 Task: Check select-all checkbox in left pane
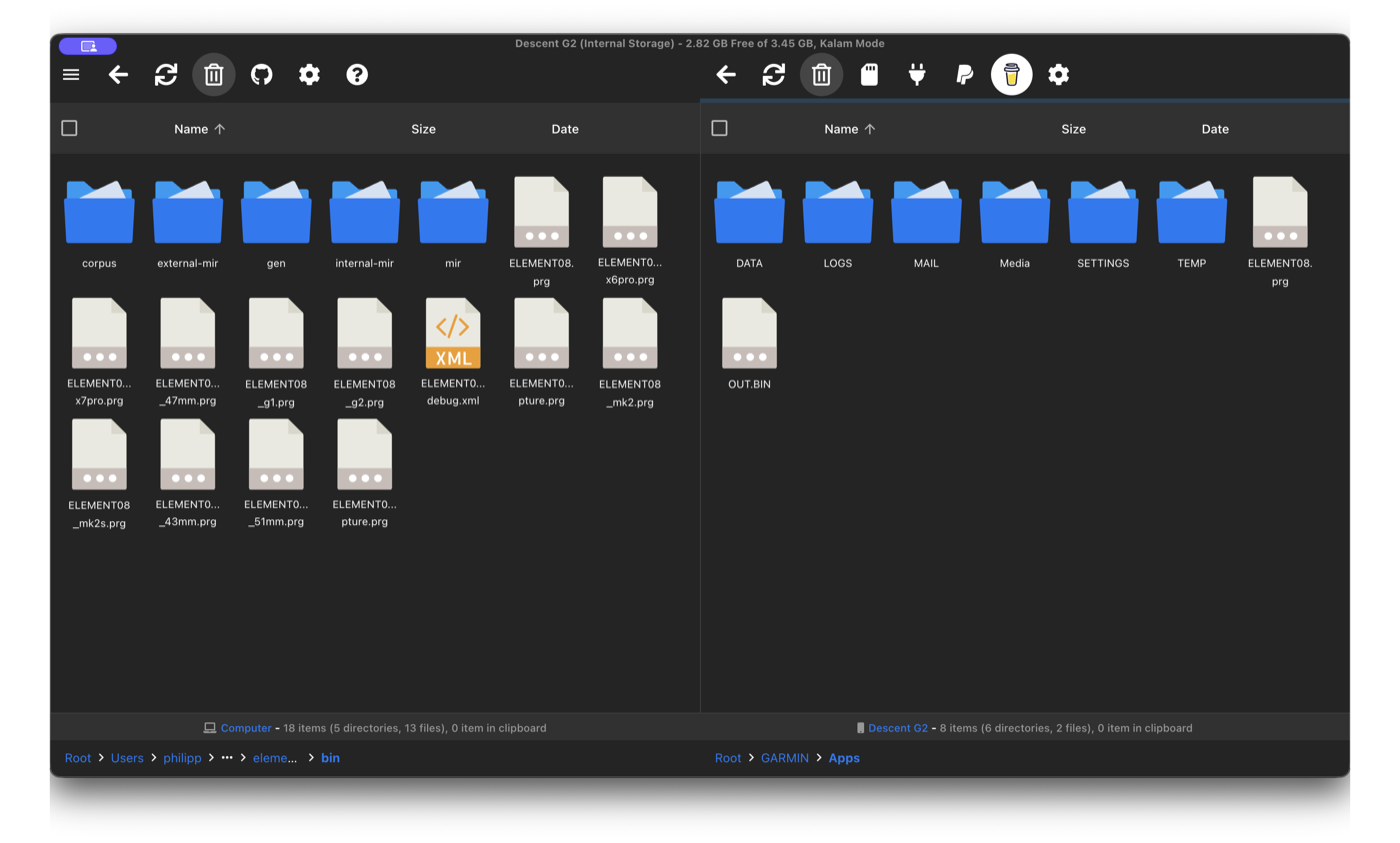(69, 128)
